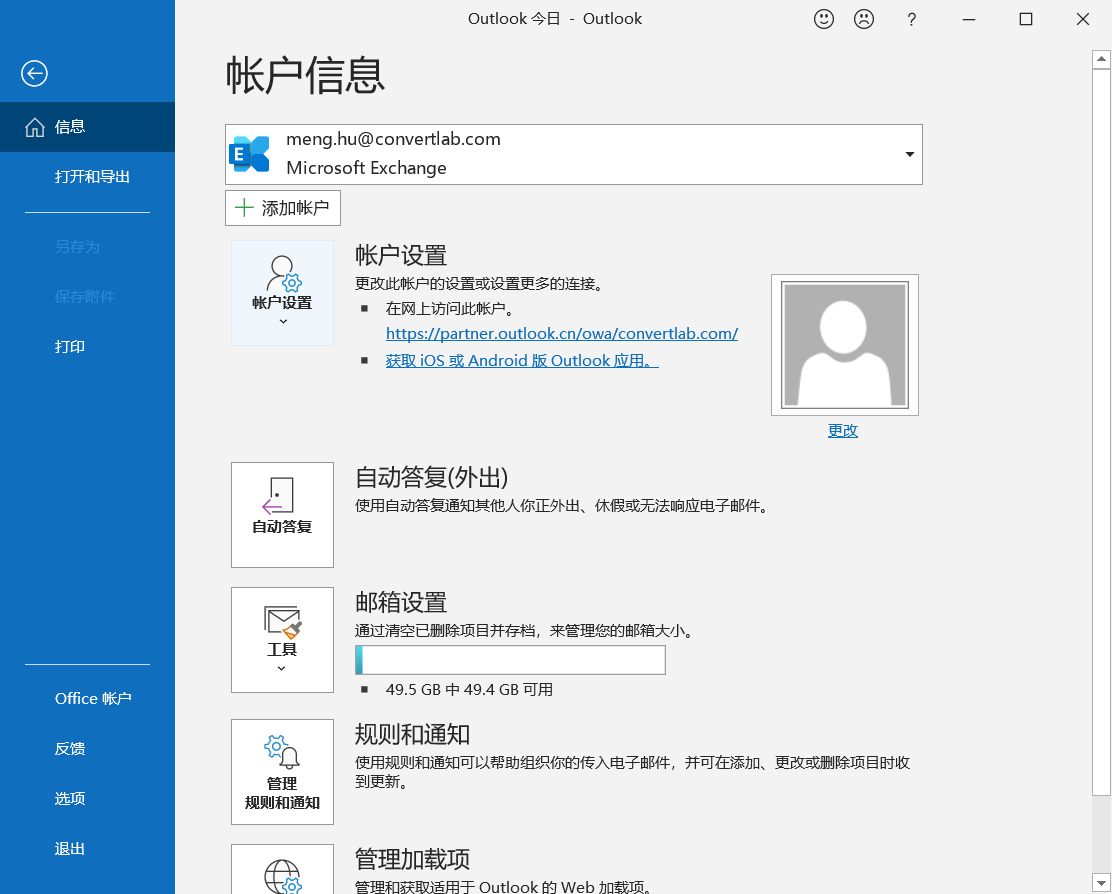Open the 自动答复 door icon button
Viewport: 1112px width, 894px height.
282,515
